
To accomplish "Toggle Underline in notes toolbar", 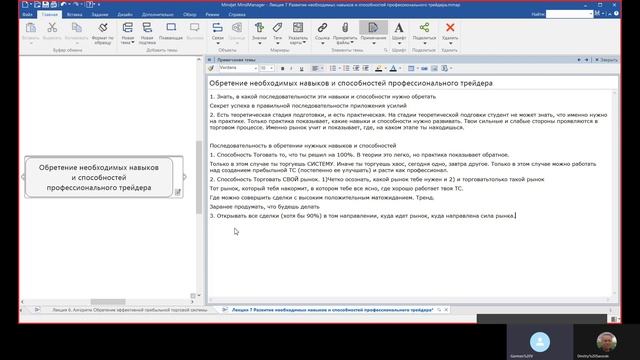I will (x=301, y=69).
